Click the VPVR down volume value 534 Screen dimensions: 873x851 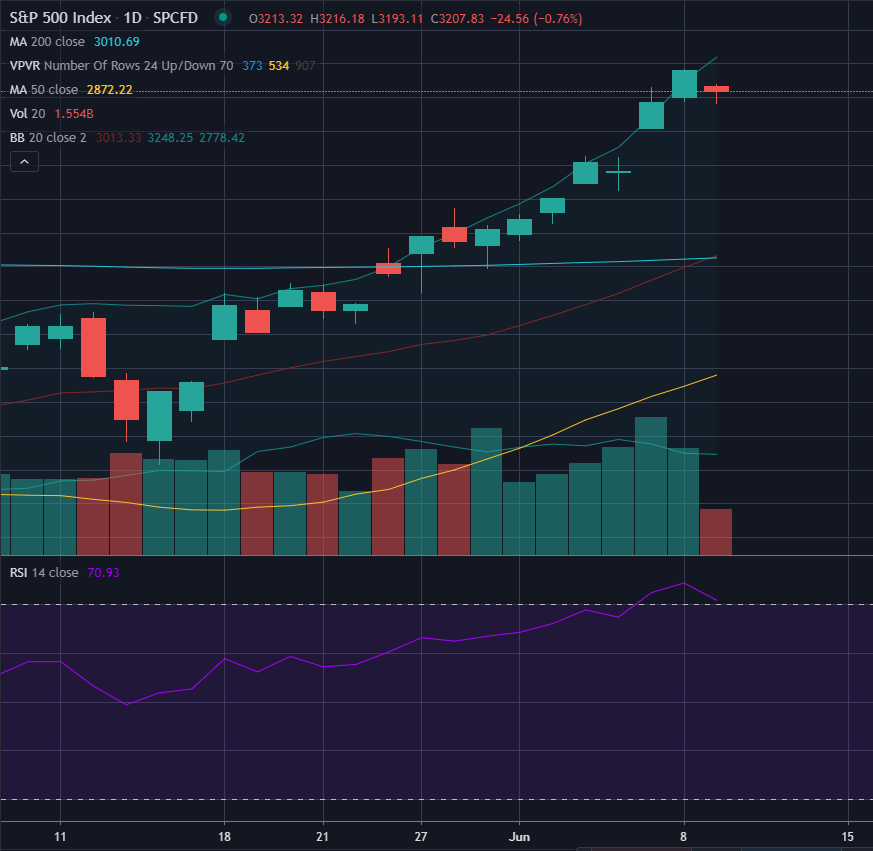[279, 66]
